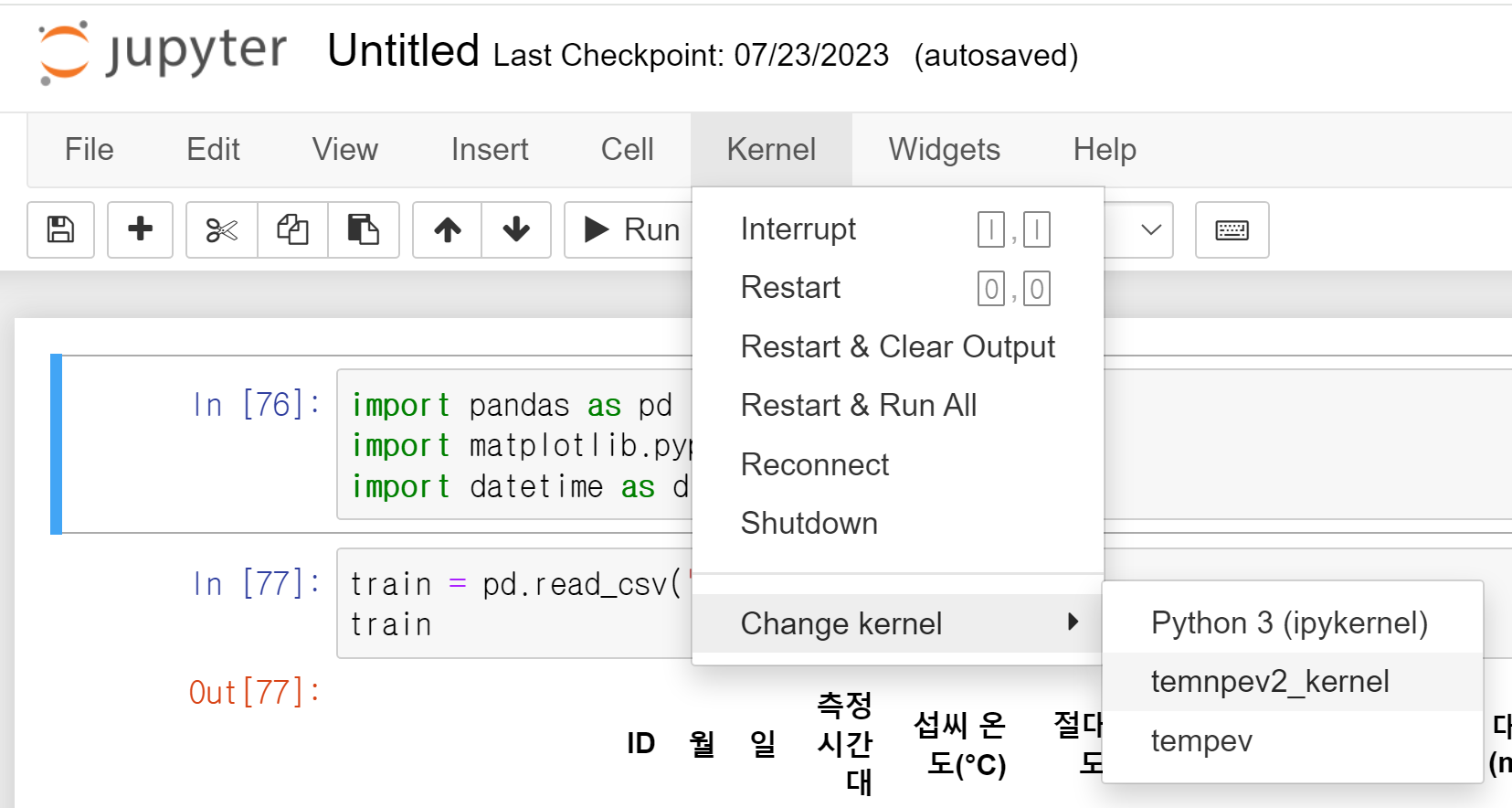Choose Reconnect kernel option
This screenshot has width=1512, height=808.
point(898,464)
